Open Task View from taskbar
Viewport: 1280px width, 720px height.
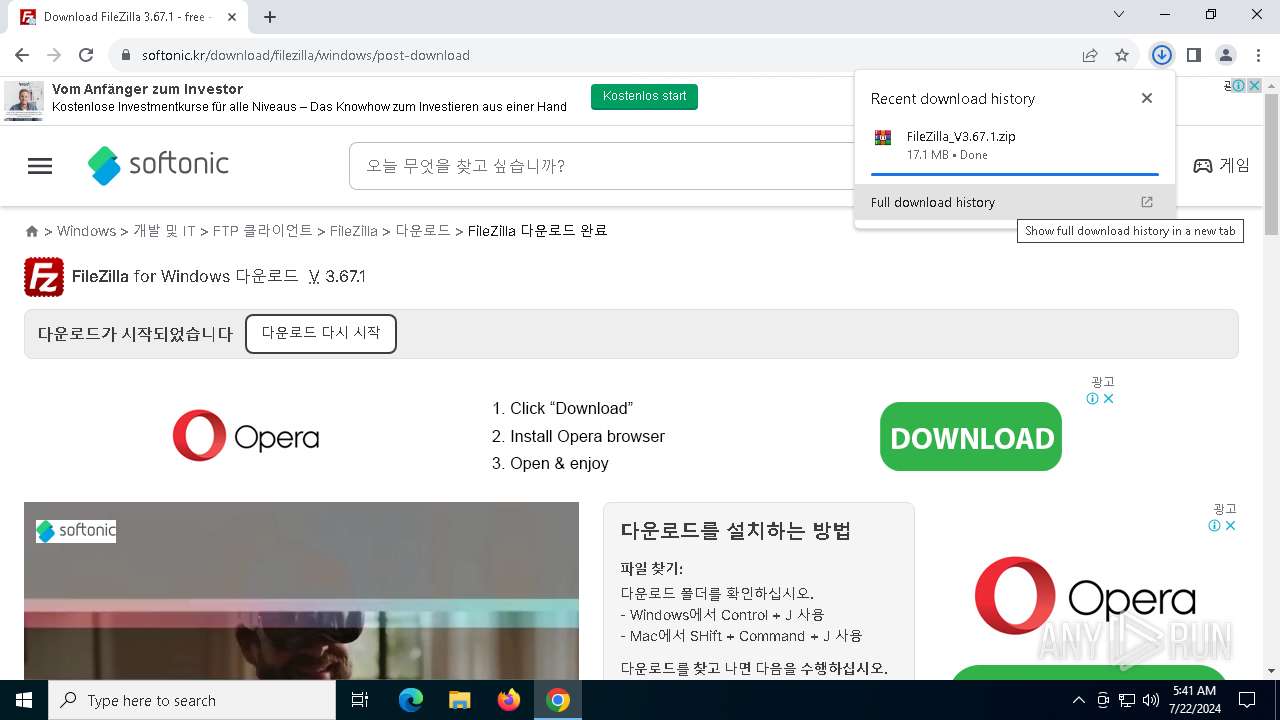[360, 700]
